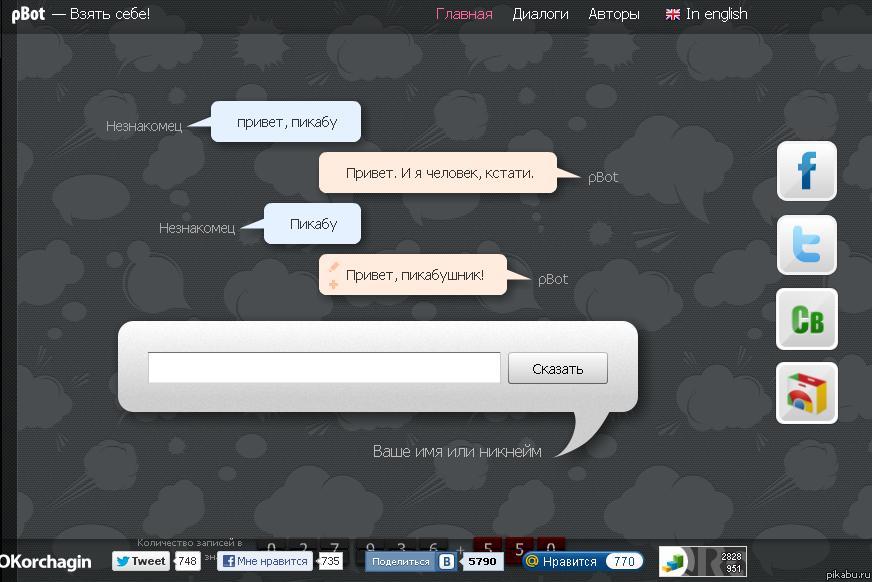Click VK Поделиться share button

tap(410, 562)
